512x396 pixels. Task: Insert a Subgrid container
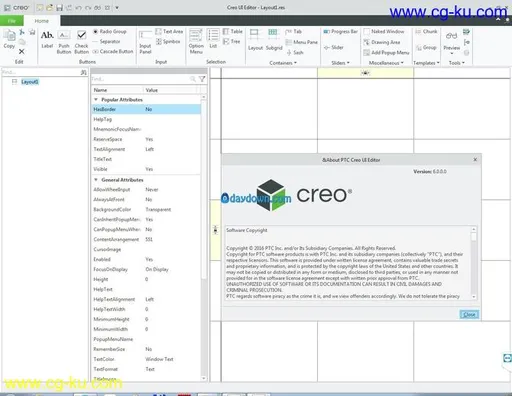tap(274, 40)
